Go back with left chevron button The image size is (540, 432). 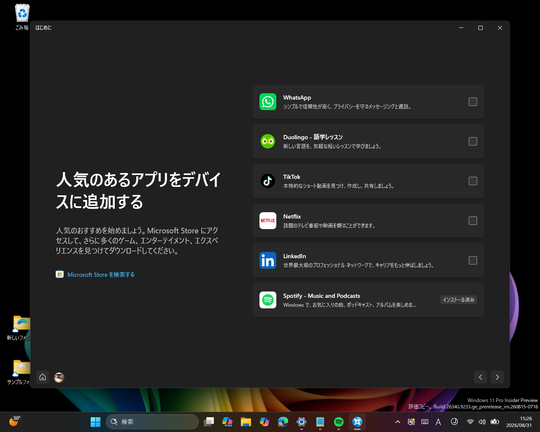(480, 377)
